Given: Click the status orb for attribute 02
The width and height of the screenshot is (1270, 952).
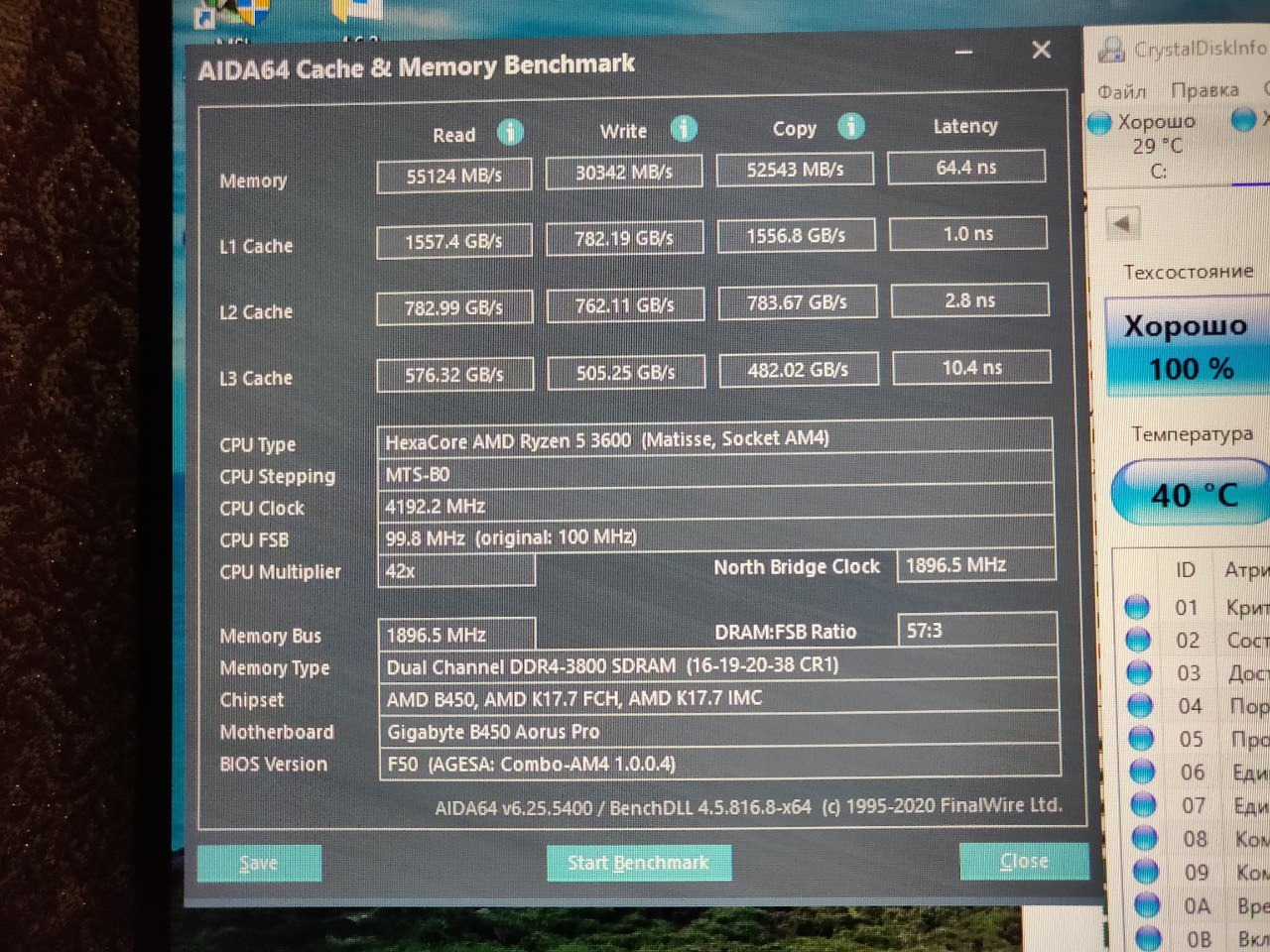Looking at the screenshot, I should 1138,640.
